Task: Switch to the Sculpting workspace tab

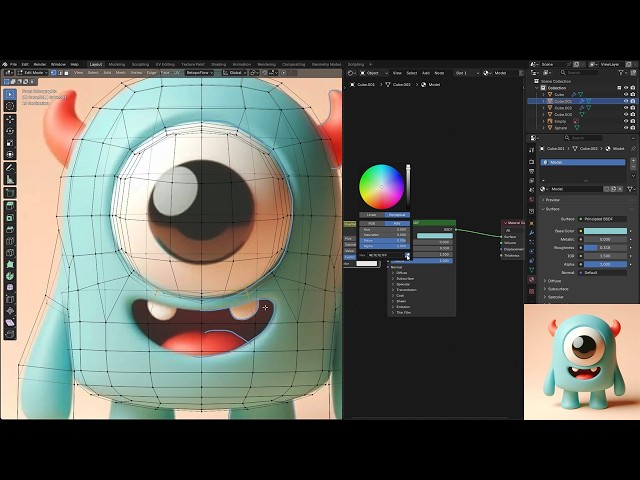Action: point(140,64)
